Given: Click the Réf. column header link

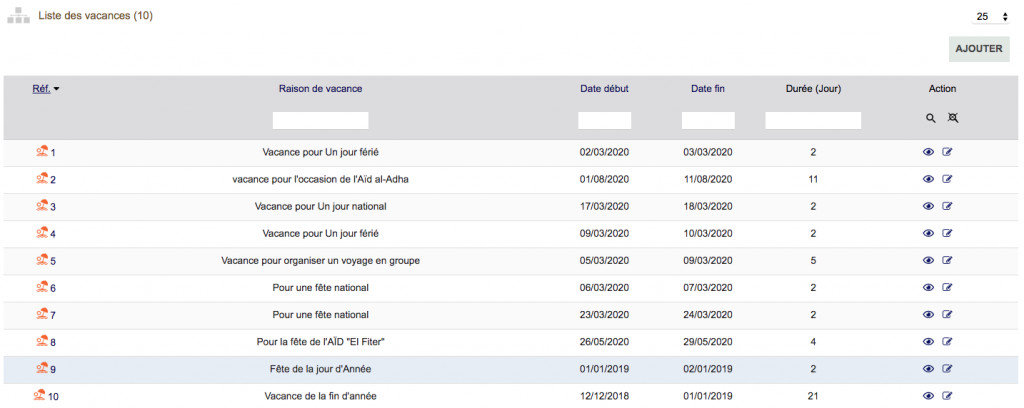Looking at the screenshot, I should point(41,88).
